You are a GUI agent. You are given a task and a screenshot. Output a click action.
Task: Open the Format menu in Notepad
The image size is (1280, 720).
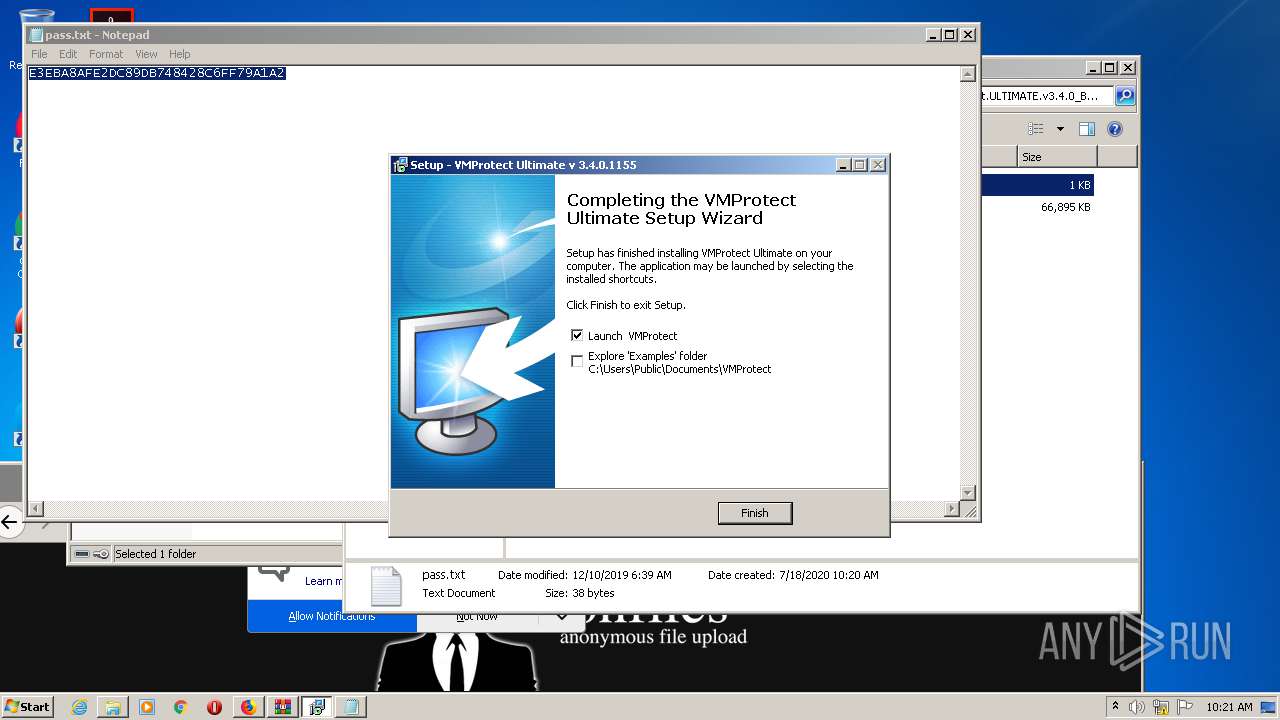tap(106, 54)
